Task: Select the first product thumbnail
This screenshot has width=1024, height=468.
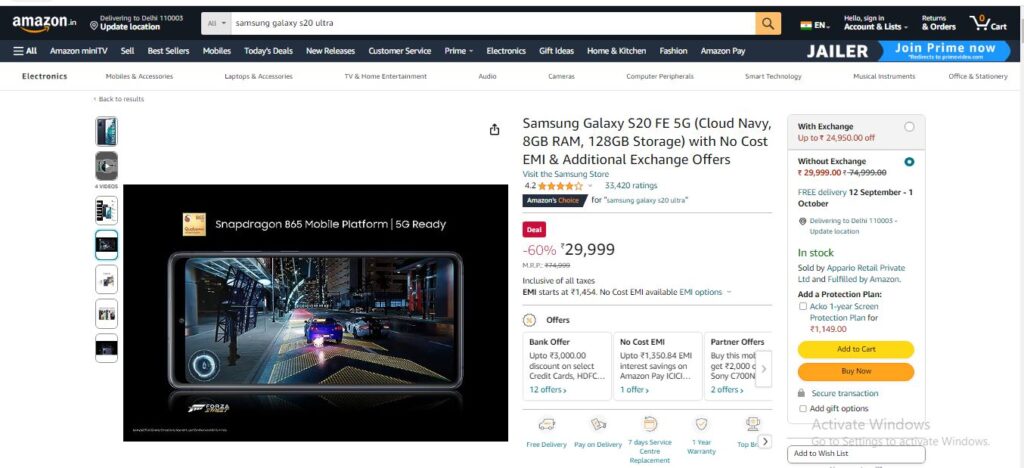Action: coord(106,131)
